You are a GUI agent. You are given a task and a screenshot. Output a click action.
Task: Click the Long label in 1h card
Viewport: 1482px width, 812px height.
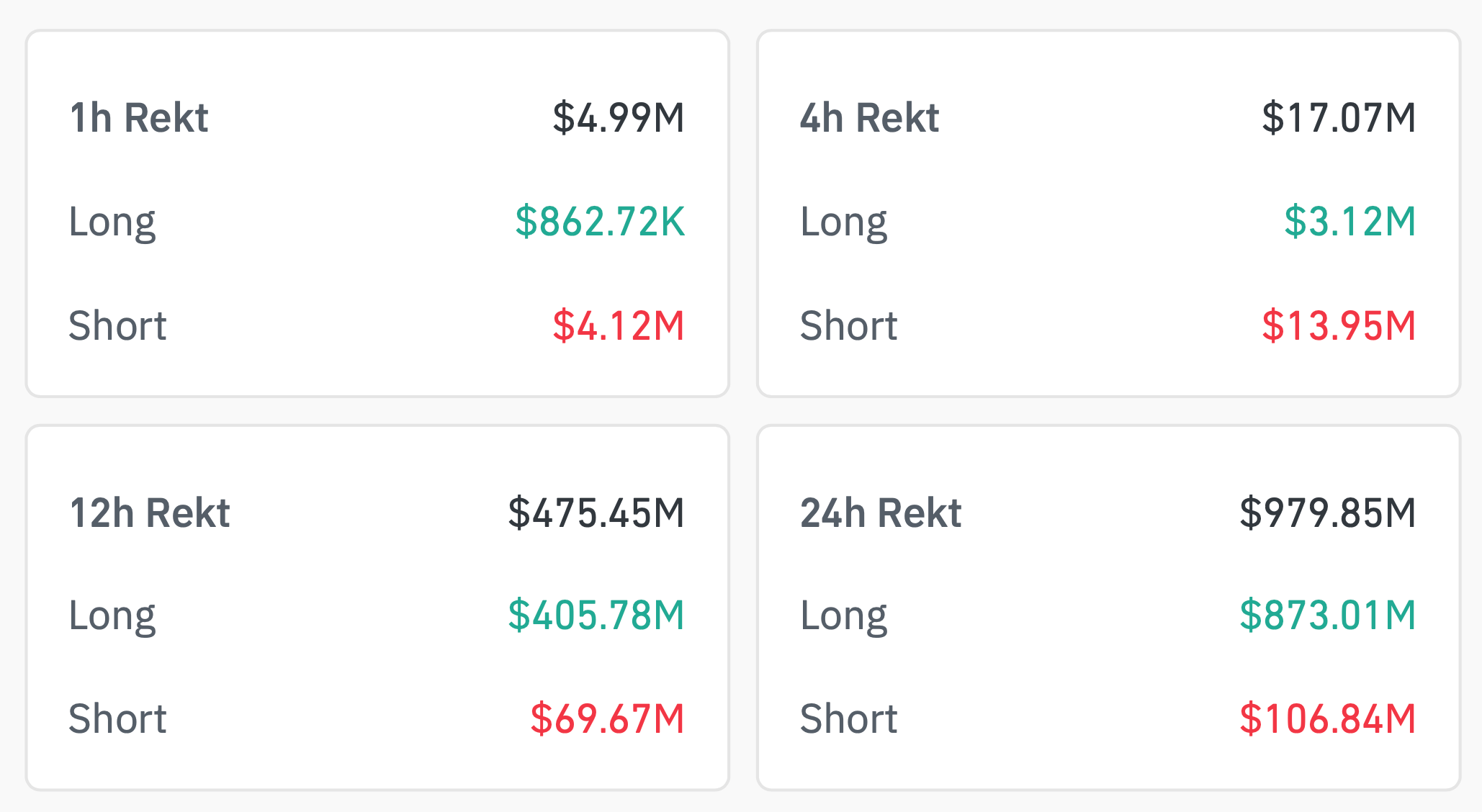coord(112,222)
